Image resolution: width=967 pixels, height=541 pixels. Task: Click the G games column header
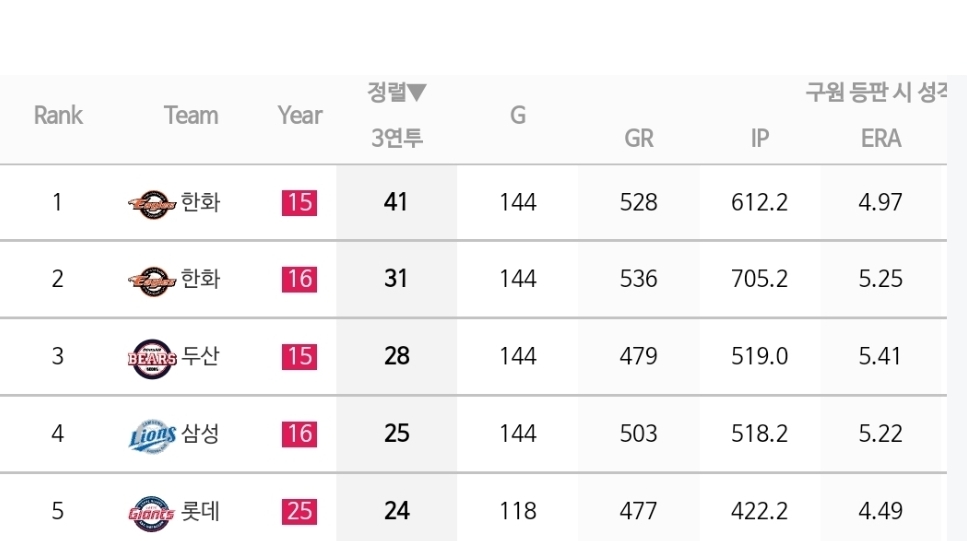518,115
